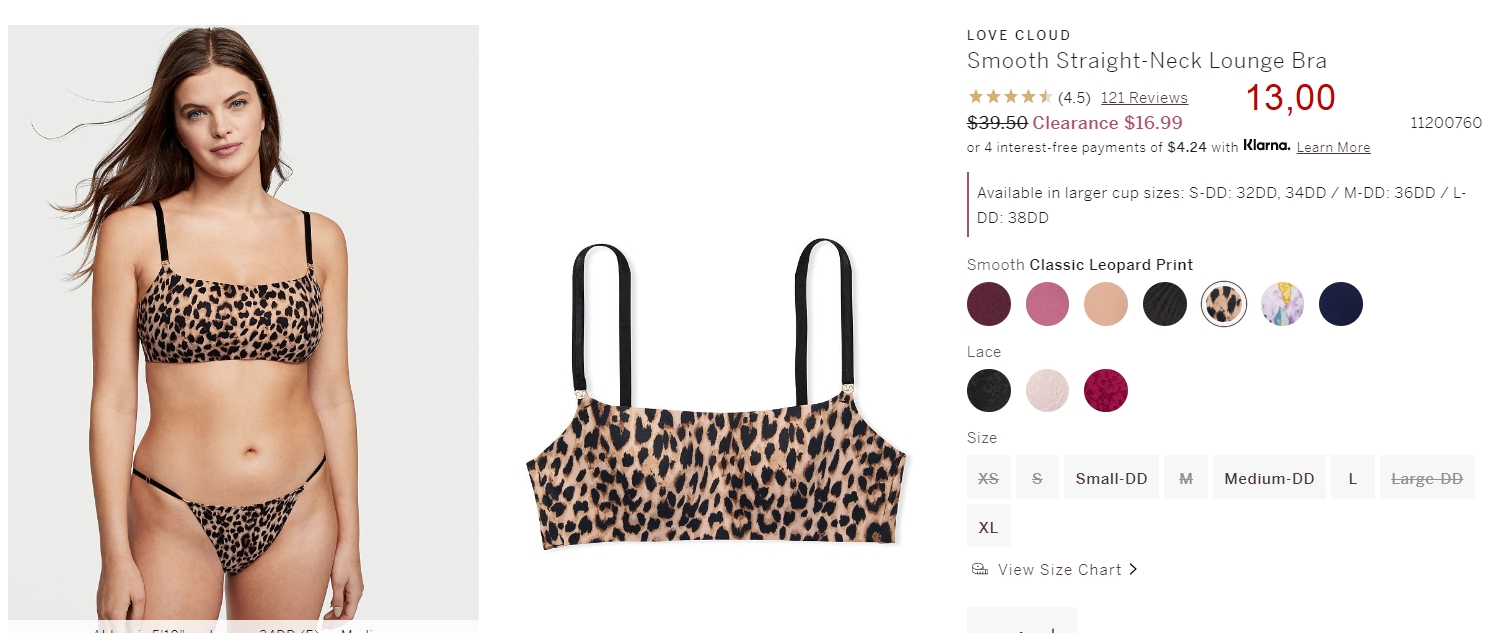1502x633 pixels.
Task: Open the flat leopard bra product image
Action: pyautogui.click(x=716, y=395)
